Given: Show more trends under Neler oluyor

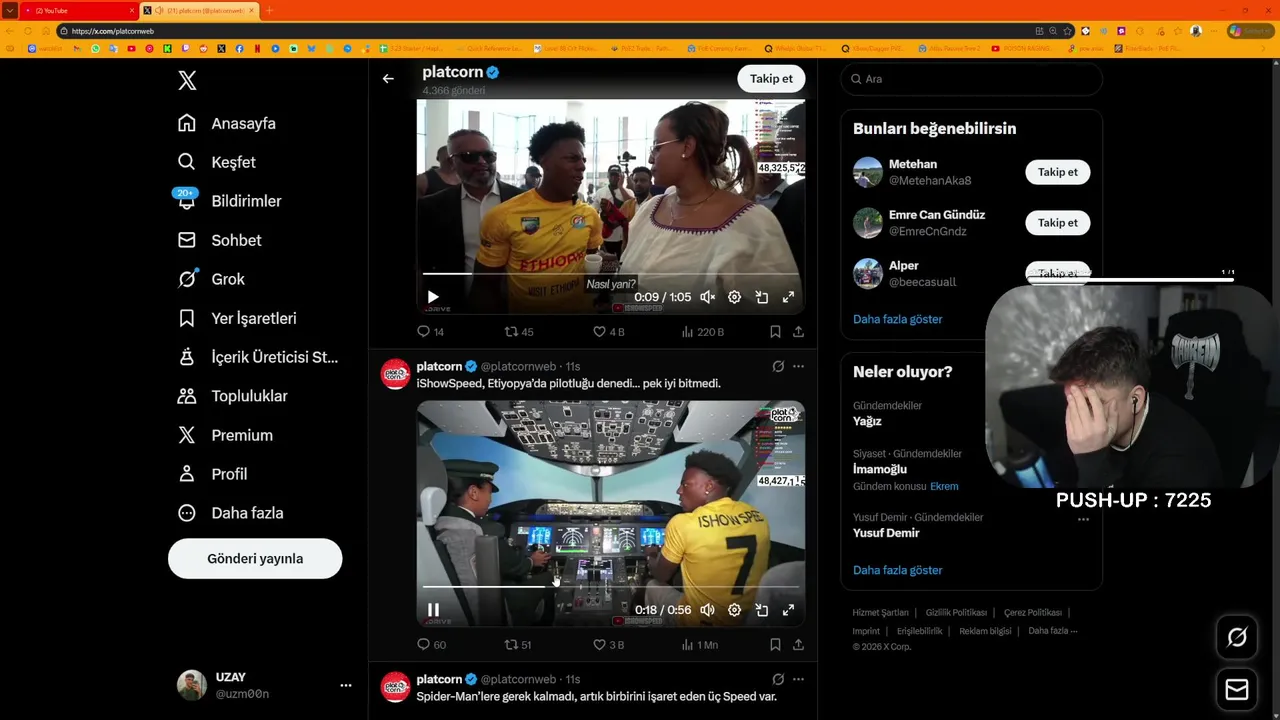Looking at the screenshot, I should click(897, 570).
